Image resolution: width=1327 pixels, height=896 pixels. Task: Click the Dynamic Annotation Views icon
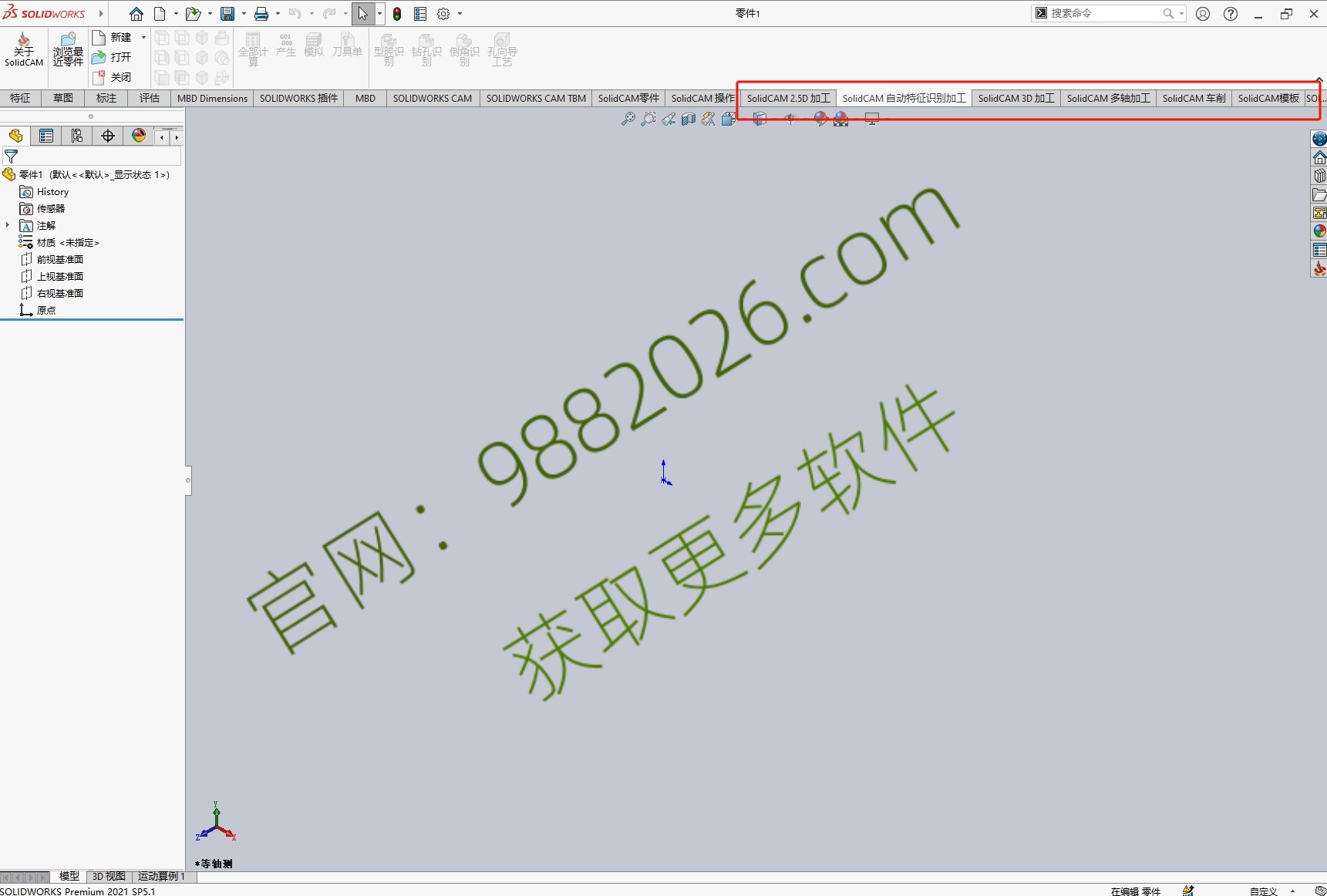coord(709,119)
